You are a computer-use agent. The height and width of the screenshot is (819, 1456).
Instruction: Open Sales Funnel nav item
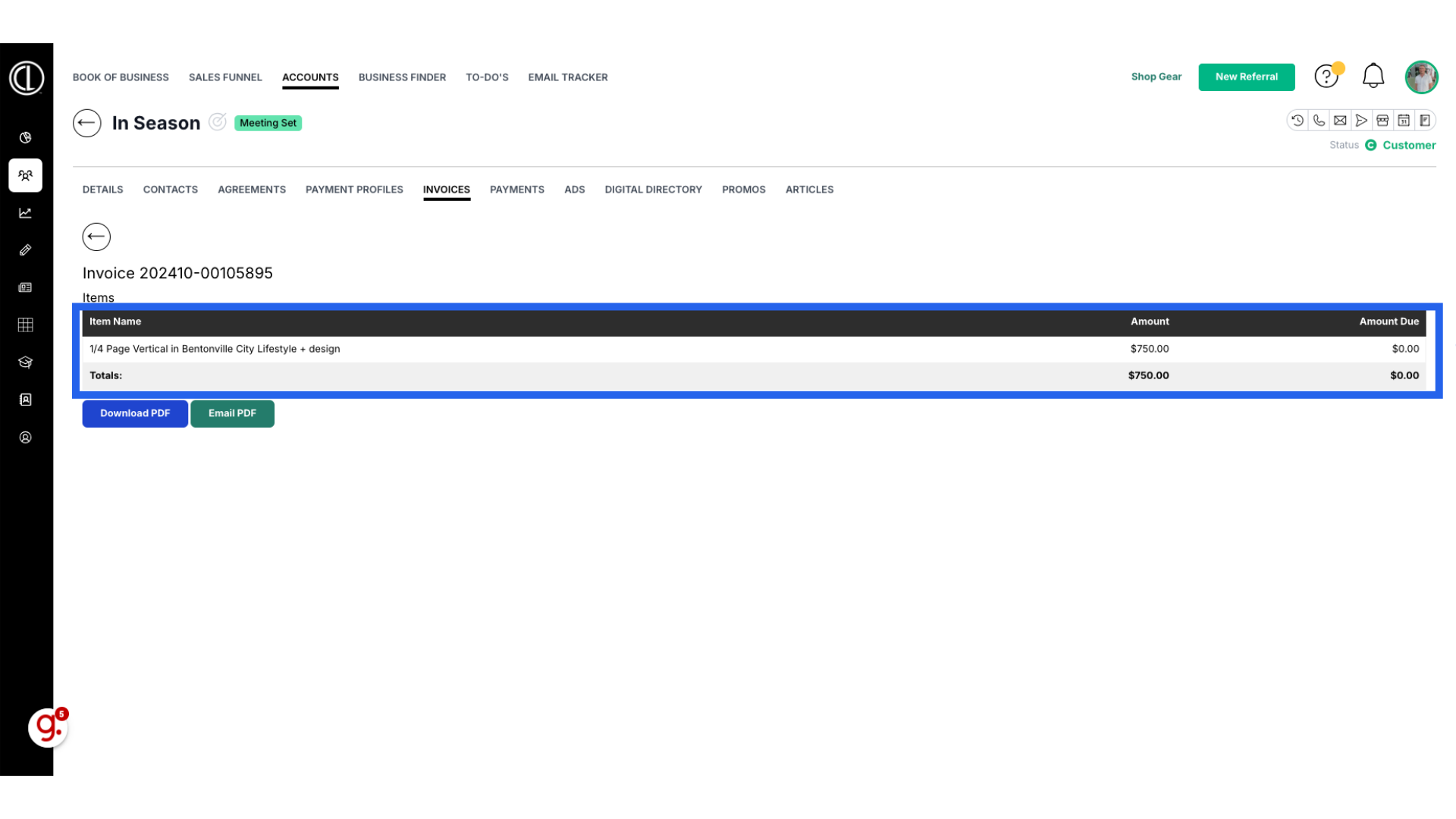click(x=225, y=77)
